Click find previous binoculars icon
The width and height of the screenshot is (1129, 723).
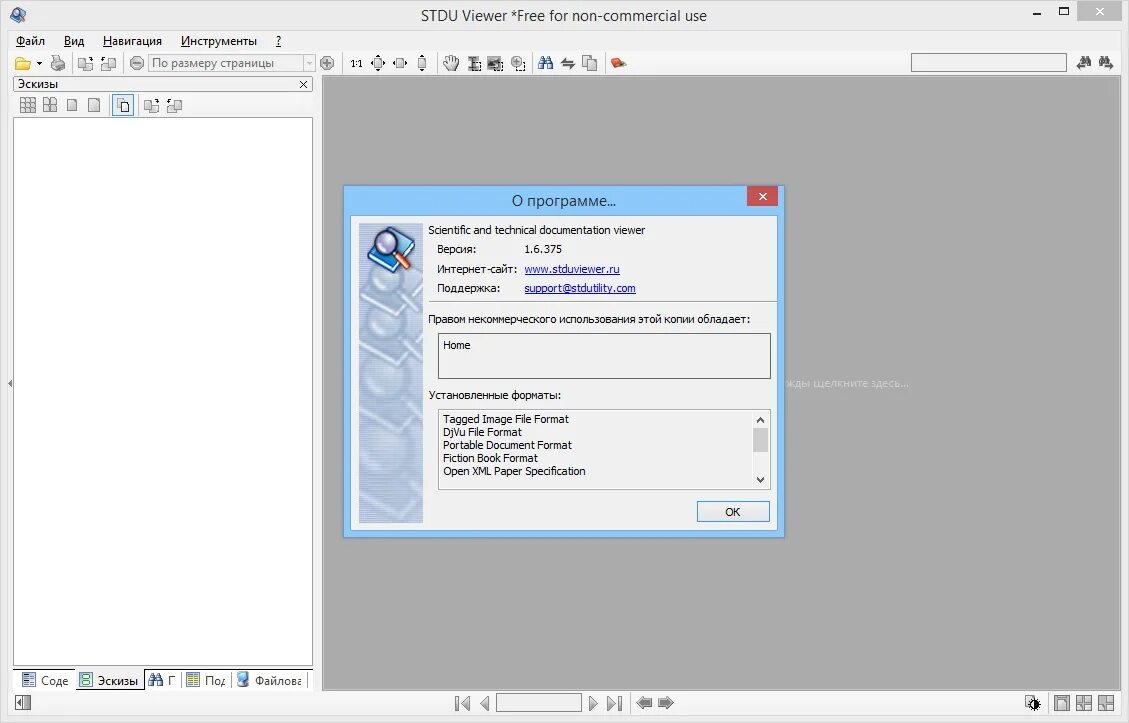pos(1084,63)
